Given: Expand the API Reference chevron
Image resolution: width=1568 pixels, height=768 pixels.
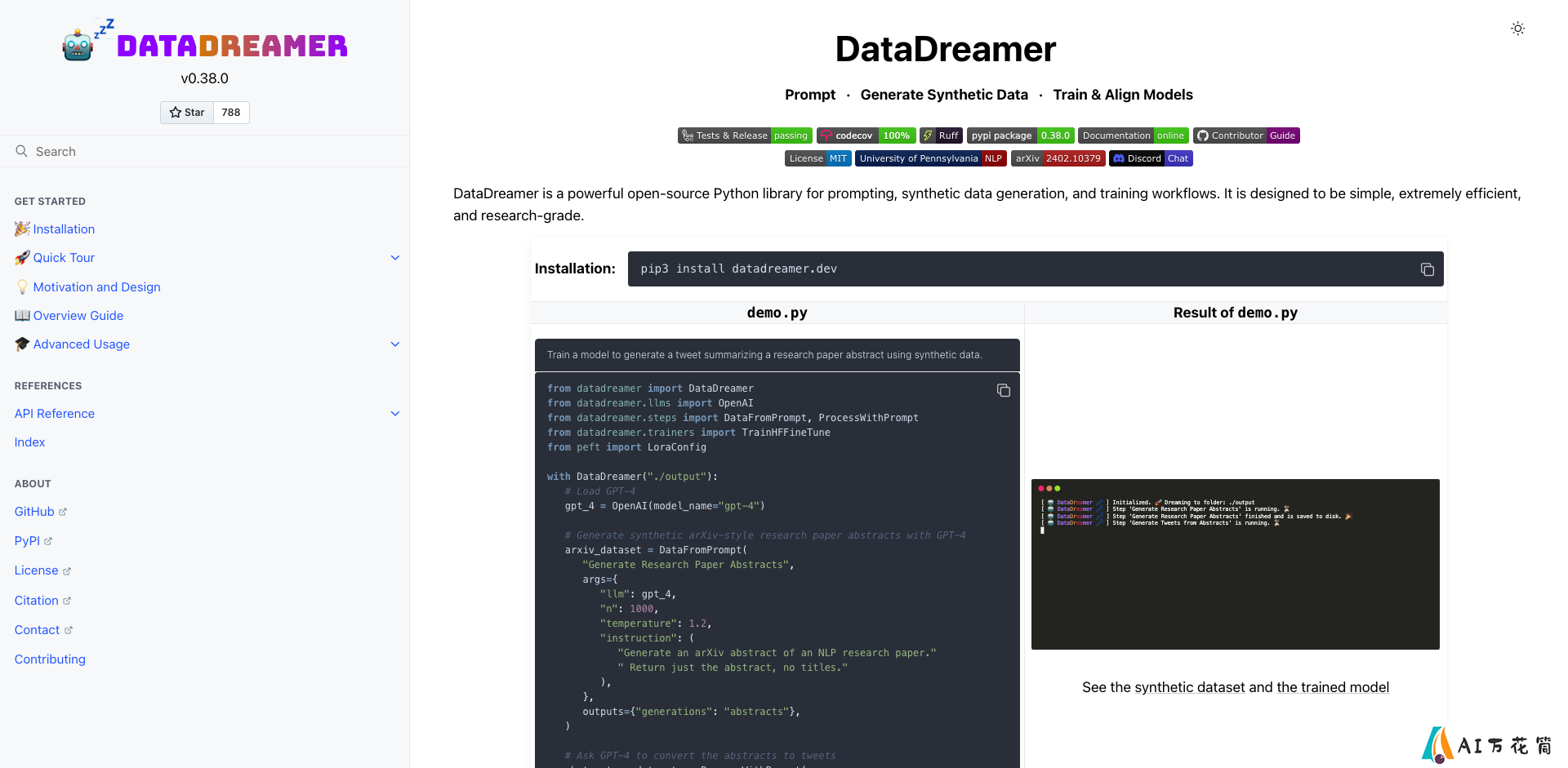Looking at the screenshot, I should coord(395,414).
